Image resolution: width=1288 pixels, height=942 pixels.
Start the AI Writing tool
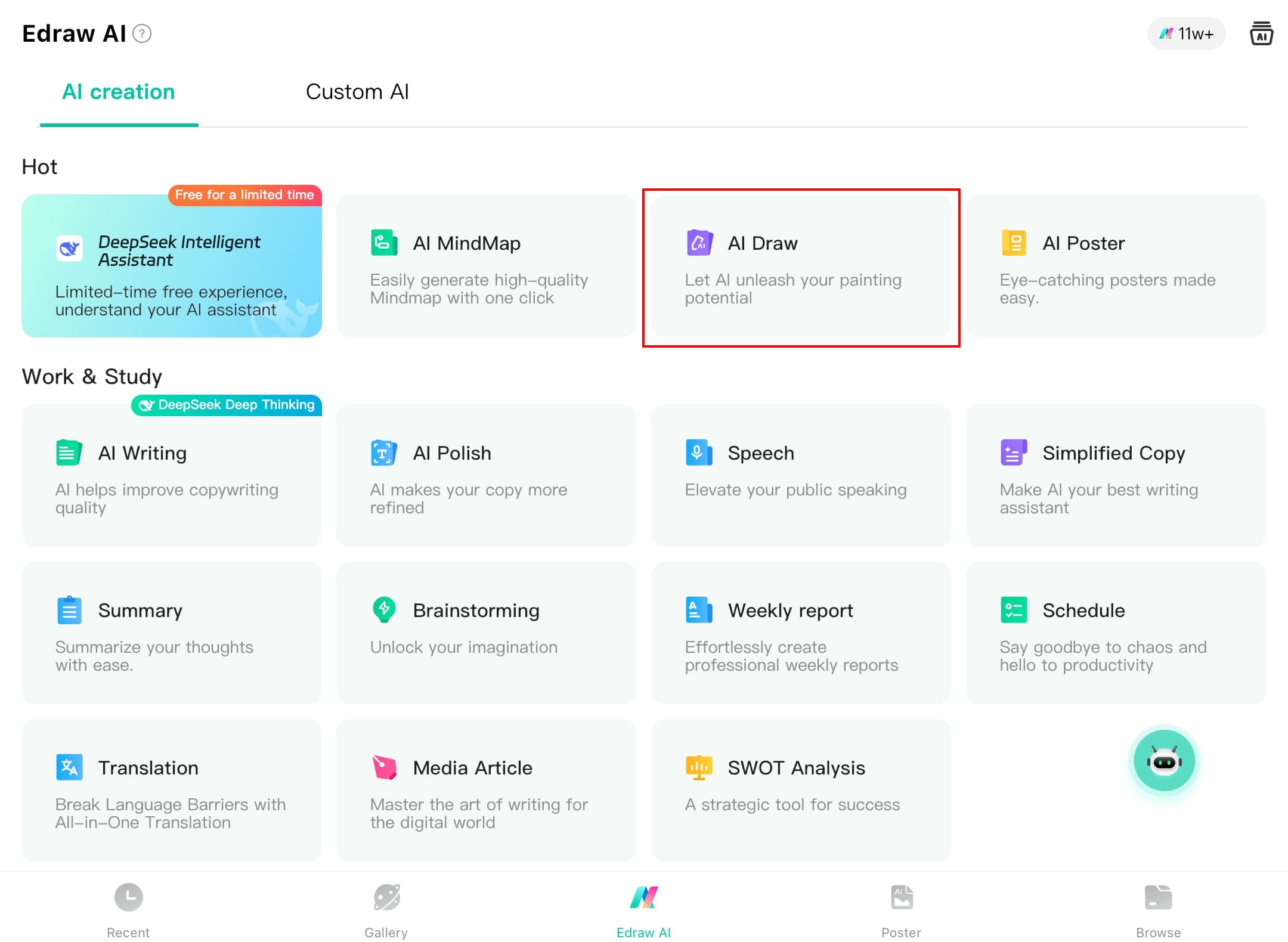pyautogui.click(x=172, y=476)
